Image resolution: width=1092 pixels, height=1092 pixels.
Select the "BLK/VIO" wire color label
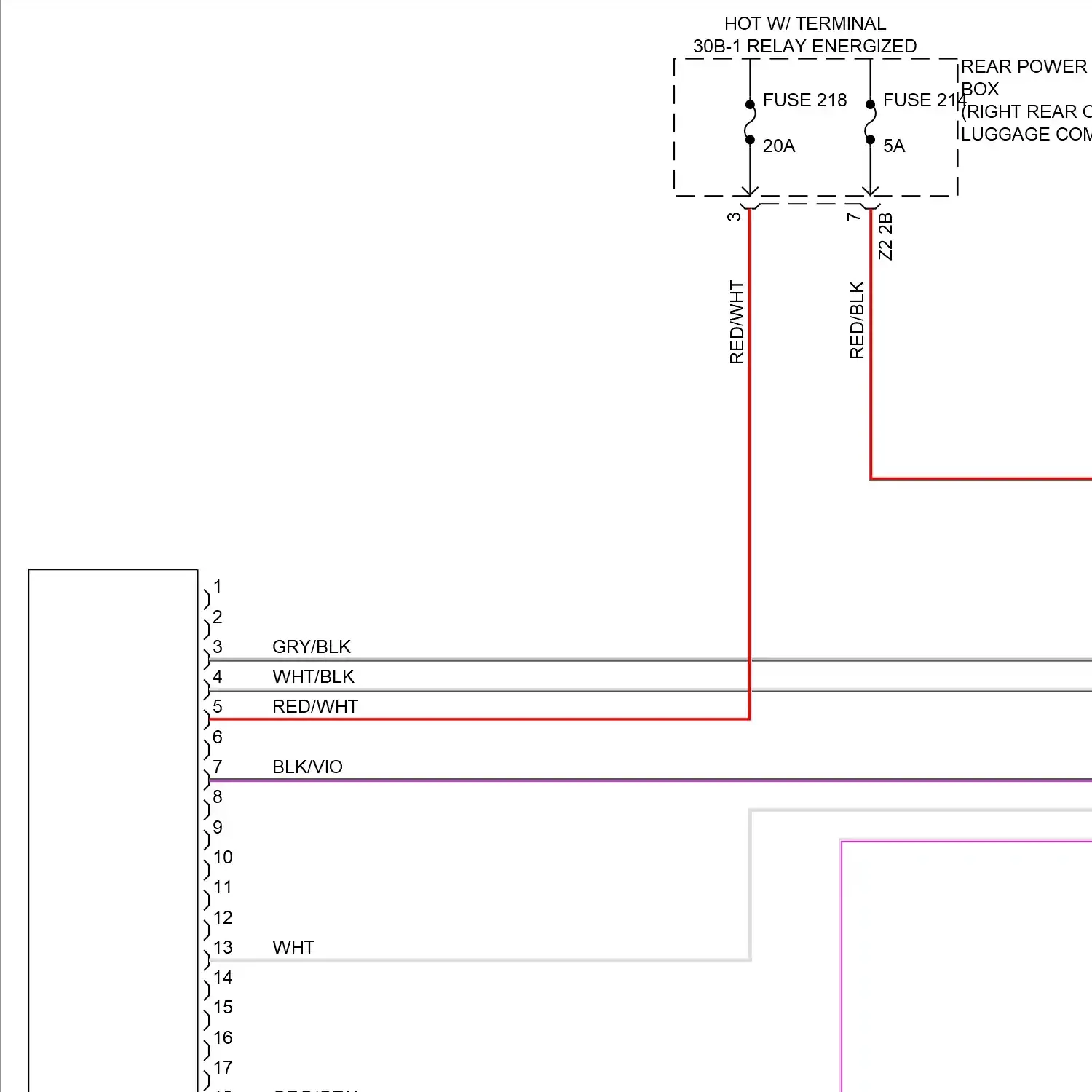point(306,767)
